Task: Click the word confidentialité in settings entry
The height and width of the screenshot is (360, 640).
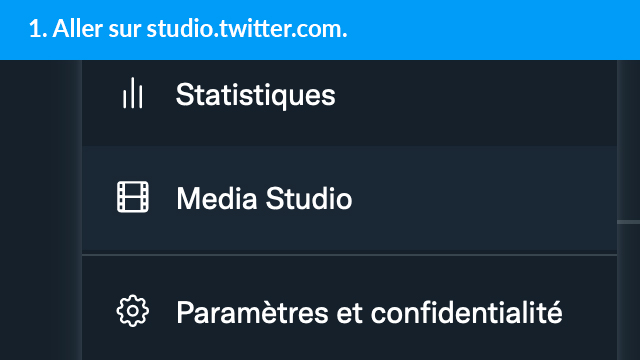Action: 467,312
